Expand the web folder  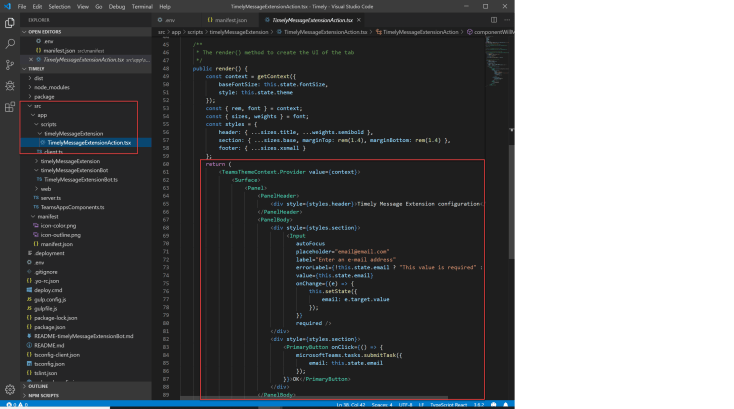(45, 189)
